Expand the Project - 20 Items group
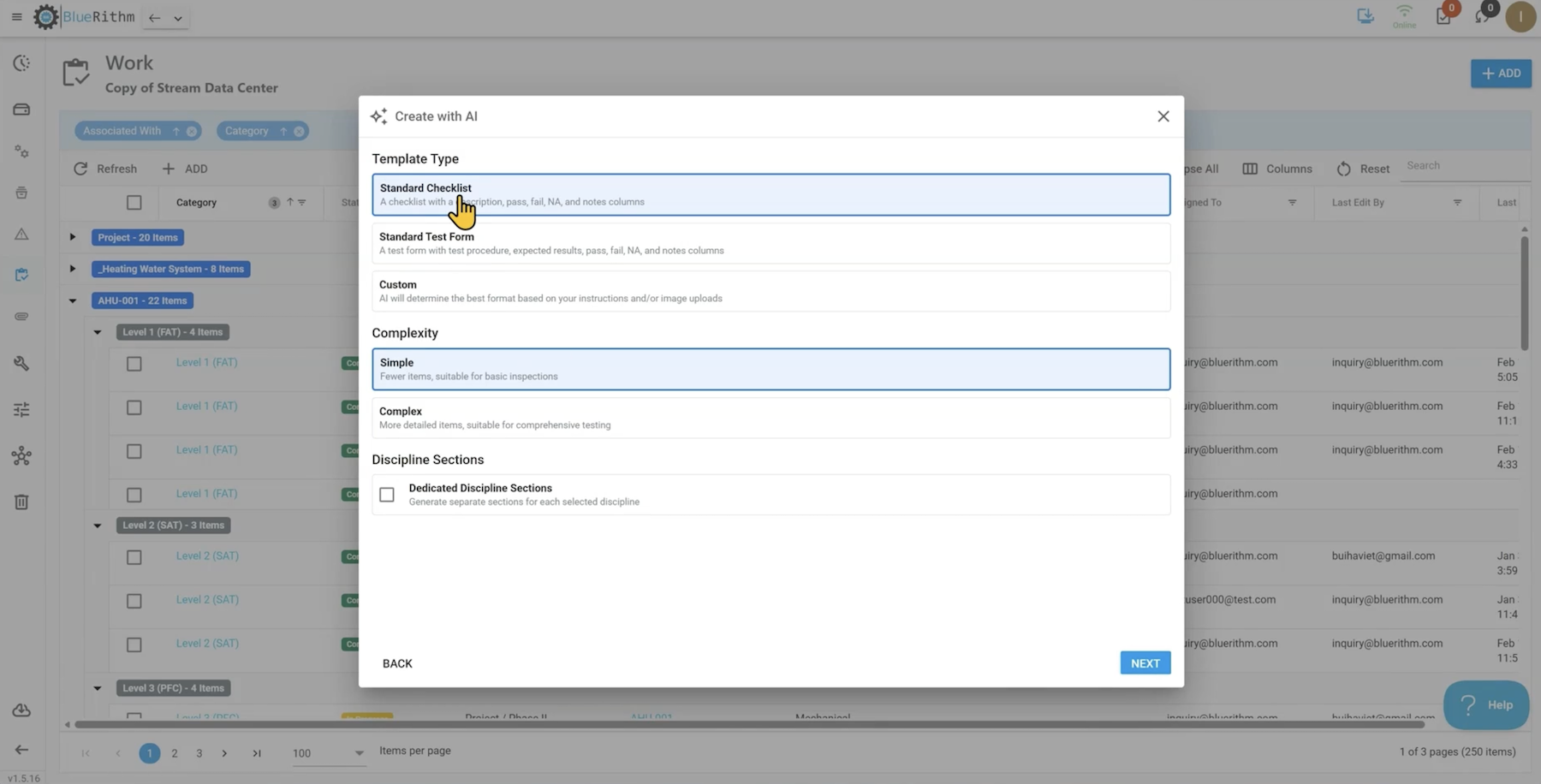This screenshot has height=784, width=1541. [x=73, y=237]
